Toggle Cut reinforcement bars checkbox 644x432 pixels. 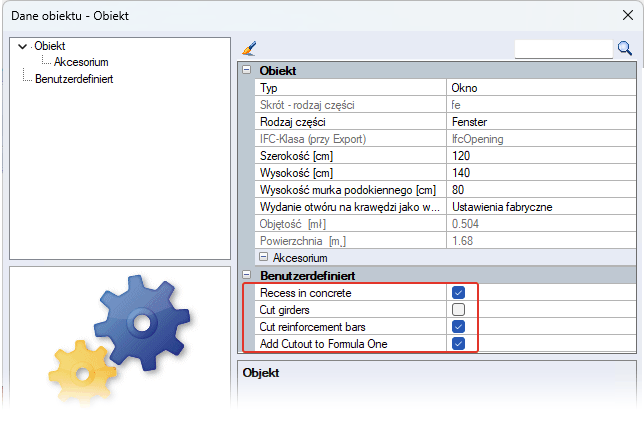tap(458, 327)
